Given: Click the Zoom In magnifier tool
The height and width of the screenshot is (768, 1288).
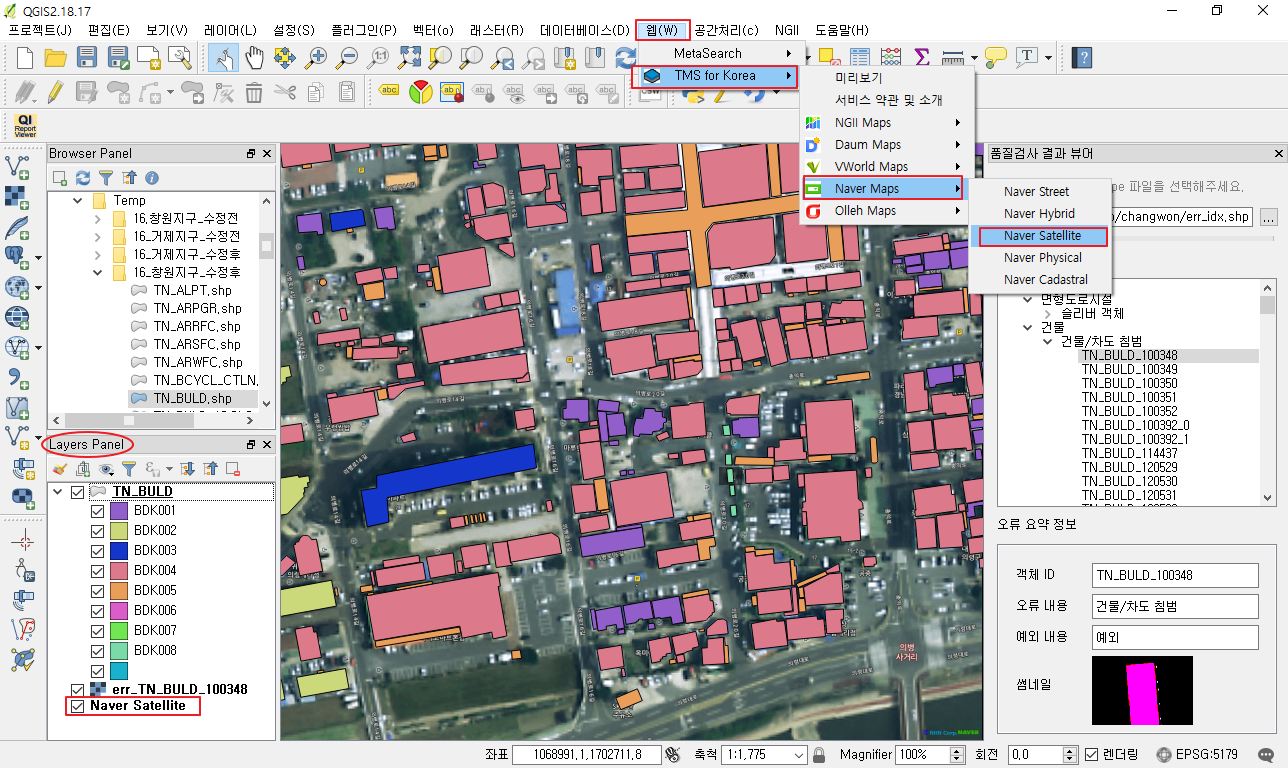Looking at the screenshot, I should (316, 57).
